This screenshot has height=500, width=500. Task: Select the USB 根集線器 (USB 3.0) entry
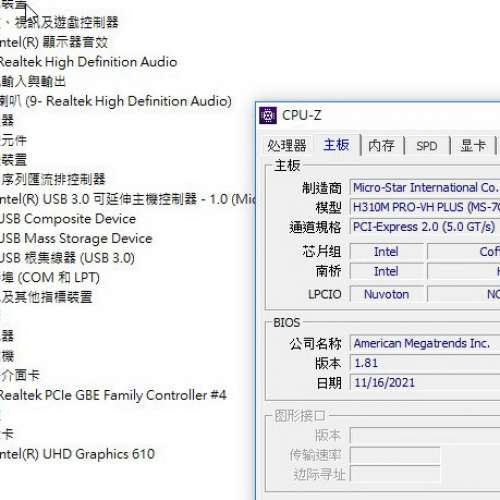pos(67,258)
